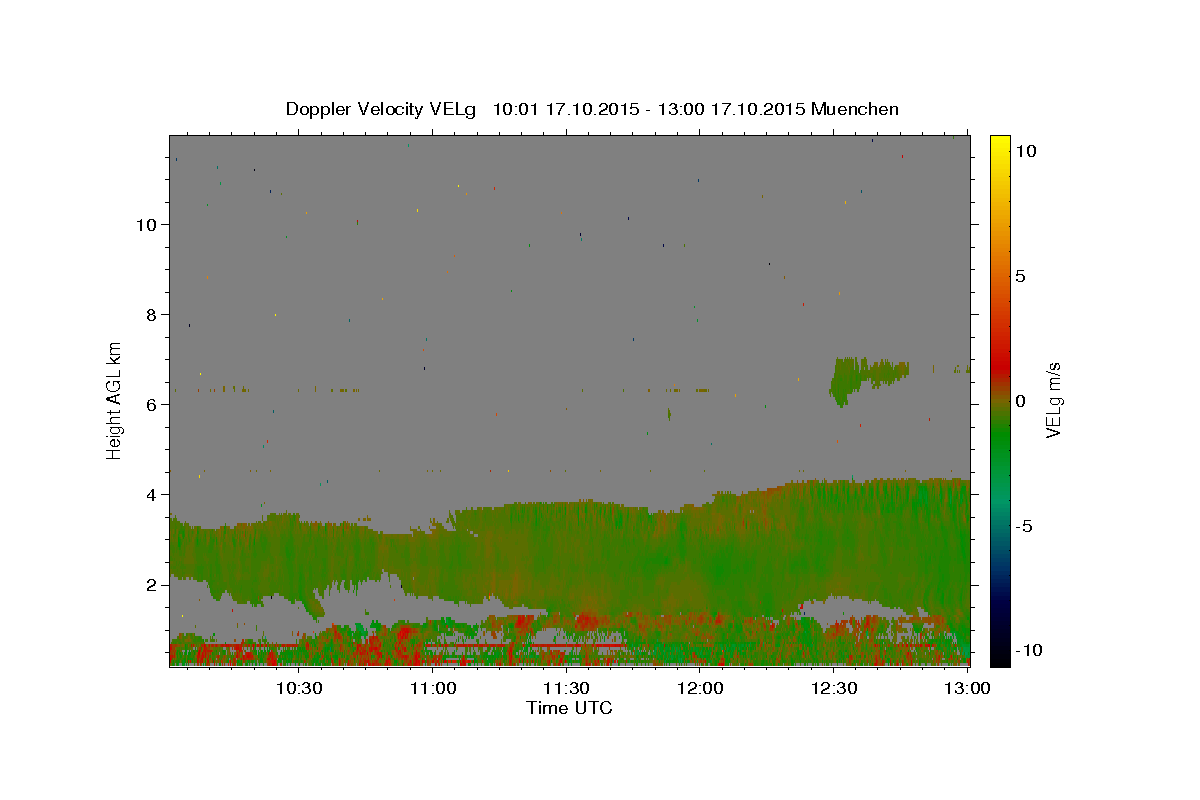Click the yellow top of the colorbar
The width and height of the screenshot is (1200, 800).
[x=999, y=142]
